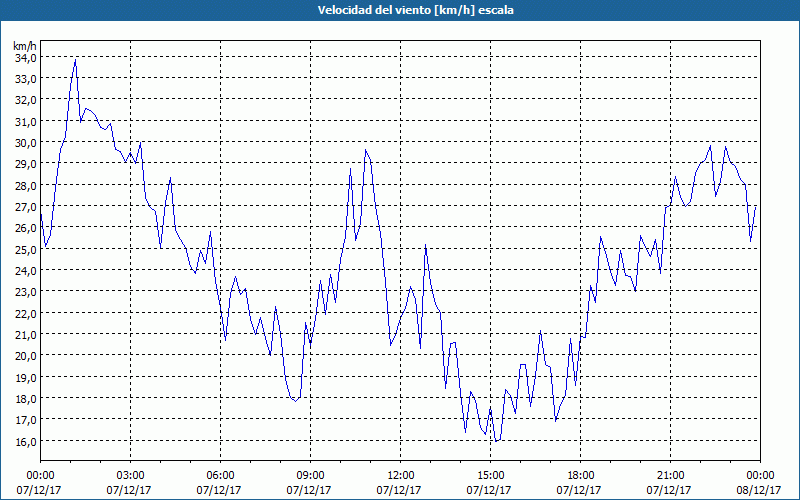Select the 23,0 y-axis value
Viewport: 800px width, 500px height.
click(25, 292)
